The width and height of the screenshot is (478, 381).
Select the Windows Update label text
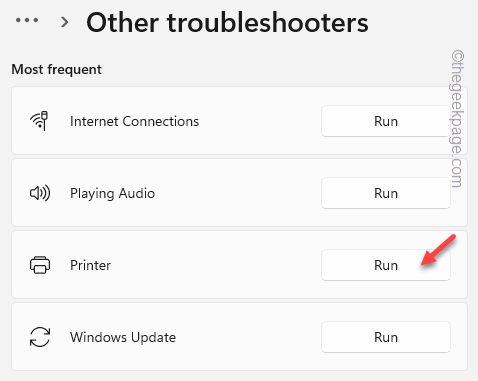pyautogui.click(x=123, y=337)
